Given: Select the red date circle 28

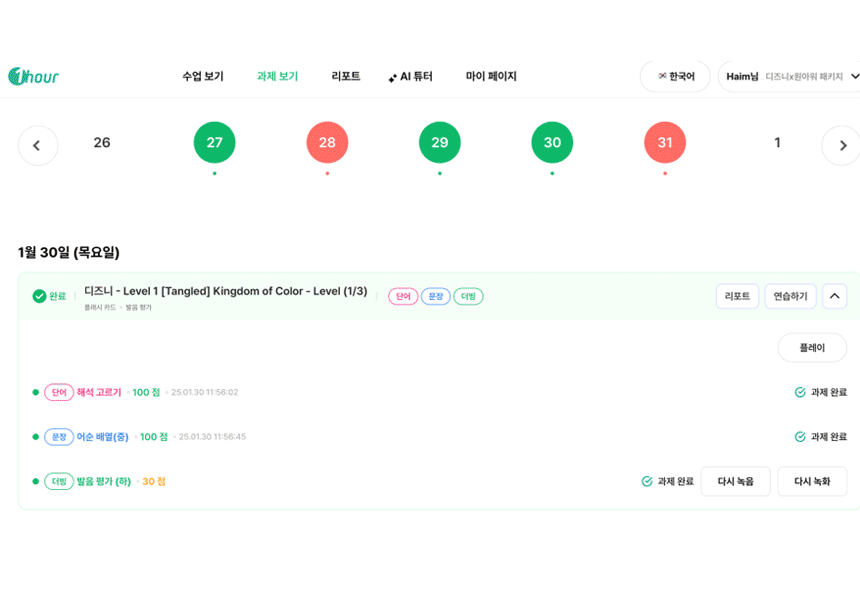Looking at the screenshot, I should coord(327,143).
